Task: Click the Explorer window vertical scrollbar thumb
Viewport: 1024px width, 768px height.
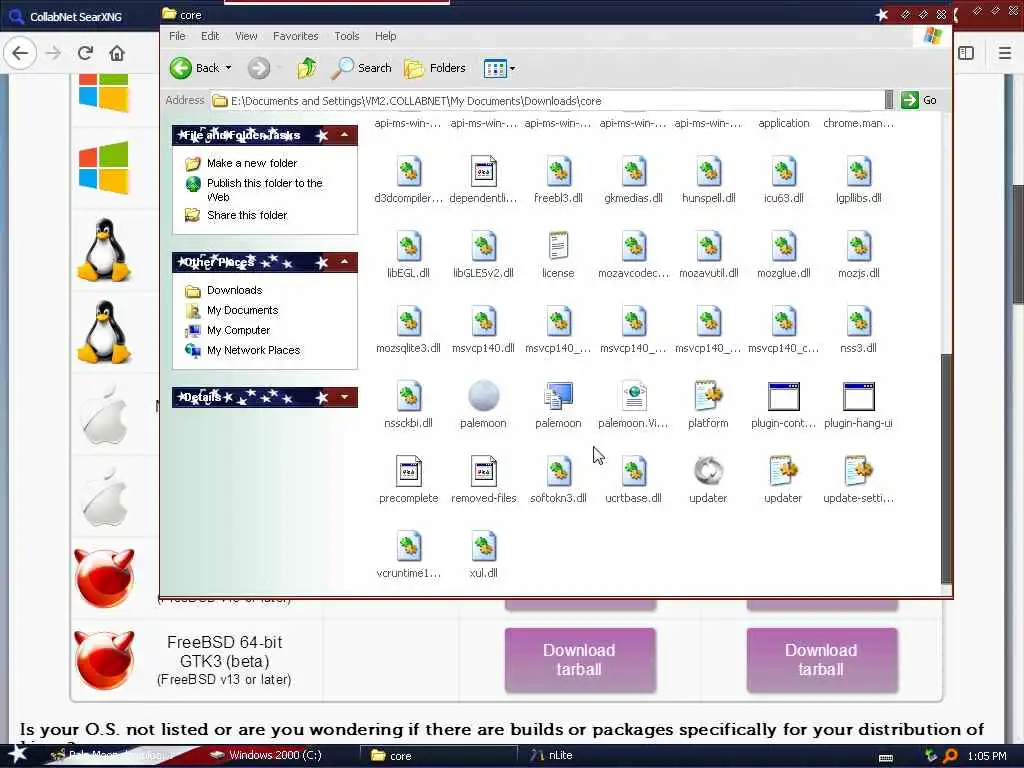Action: (946, 468)
